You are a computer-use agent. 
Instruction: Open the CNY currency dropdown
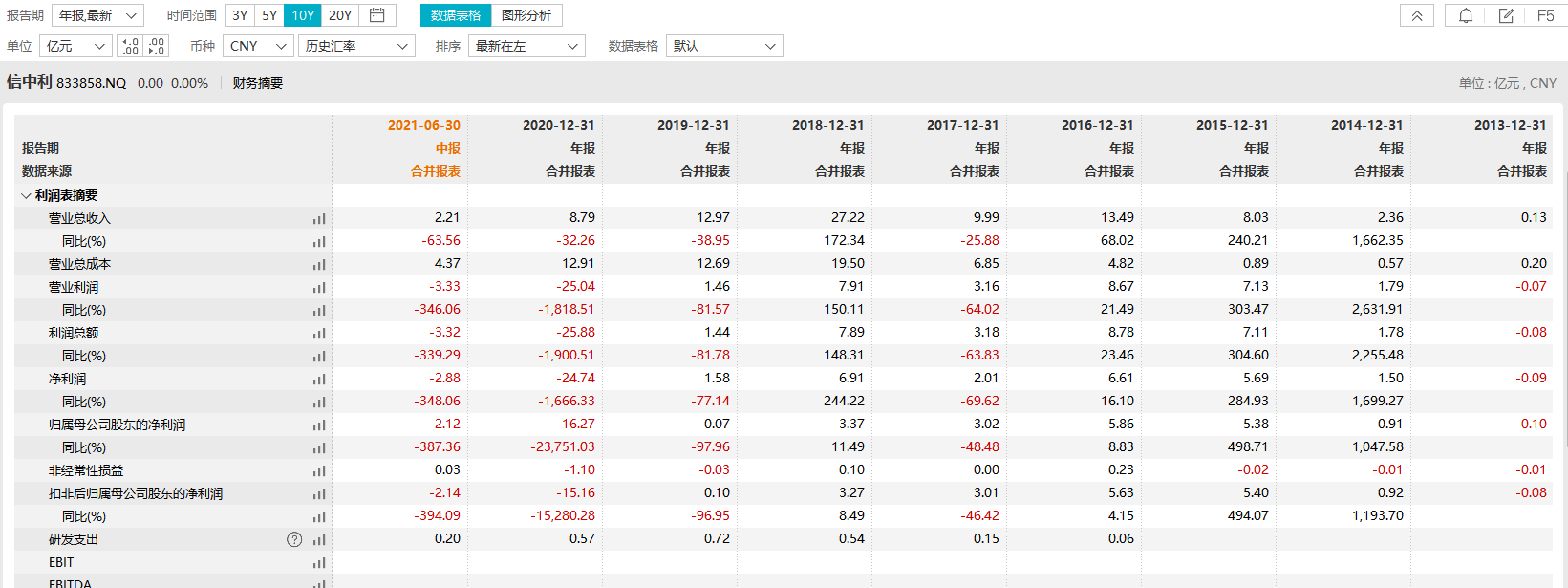(x=258, y=46)
